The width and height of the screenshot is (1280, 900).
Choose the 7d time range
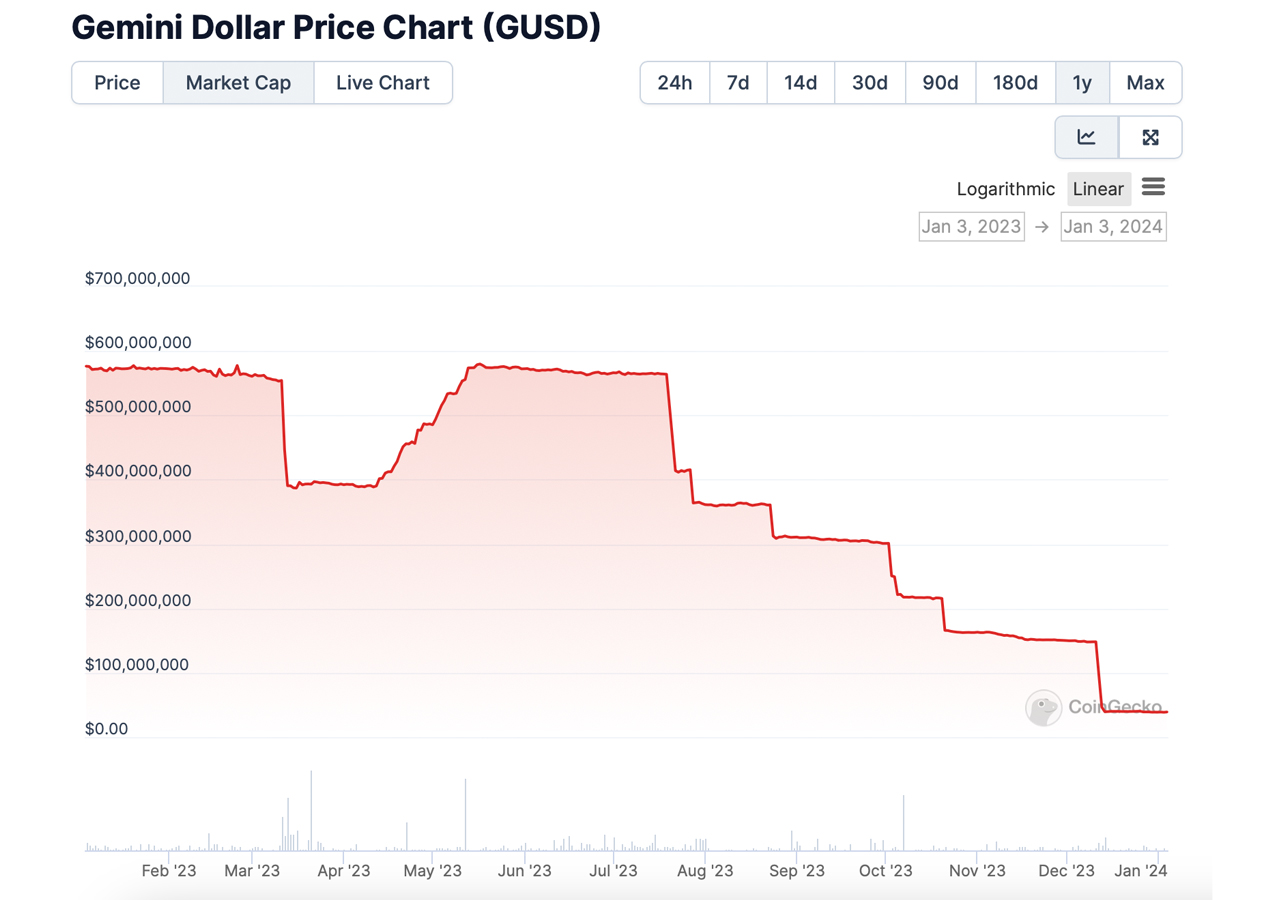click(738, 83)
